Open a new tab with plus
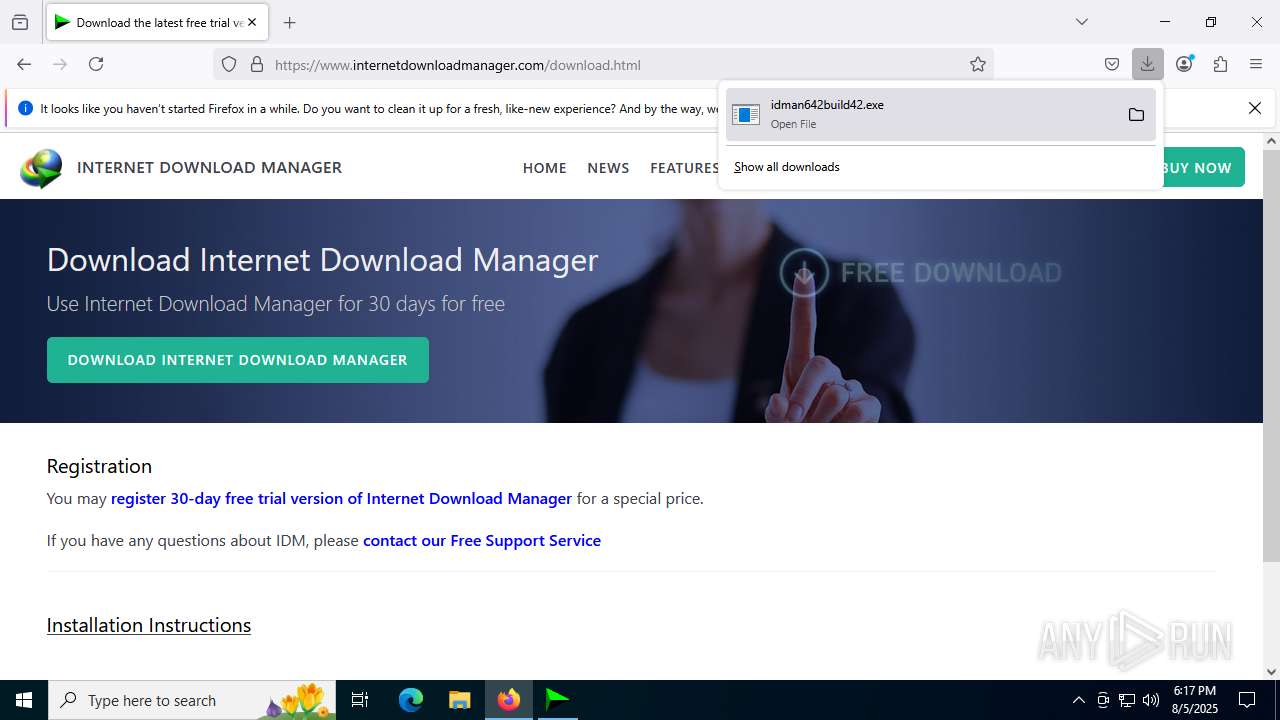The width and height of the screenshot is (1280, 720). pos(290,22)
